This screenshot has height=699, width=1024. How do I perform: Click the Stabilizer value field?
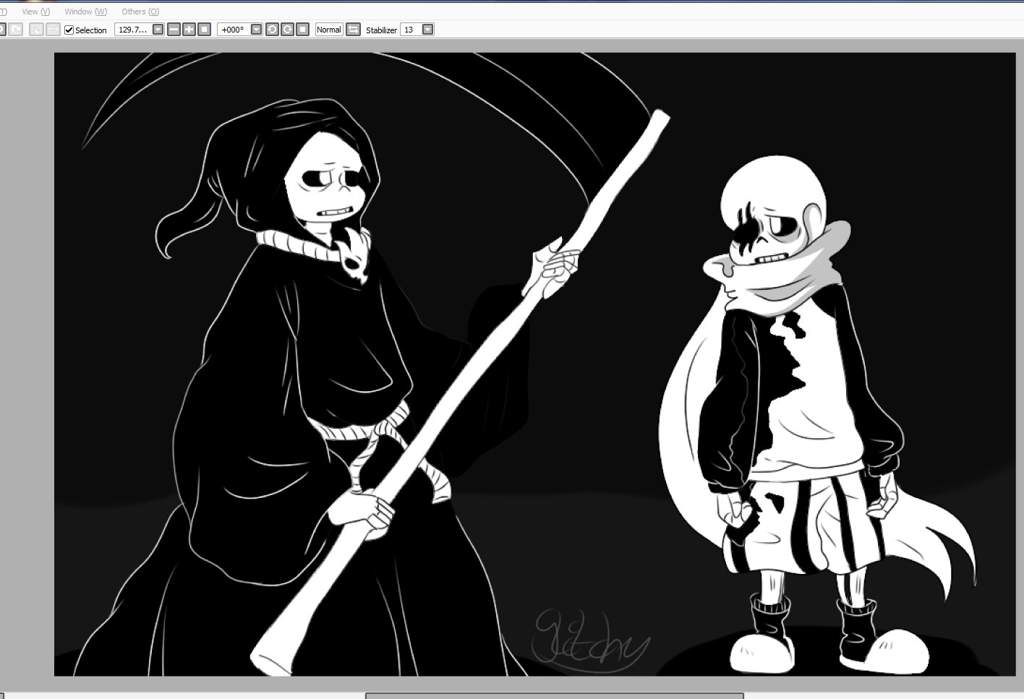411,29
